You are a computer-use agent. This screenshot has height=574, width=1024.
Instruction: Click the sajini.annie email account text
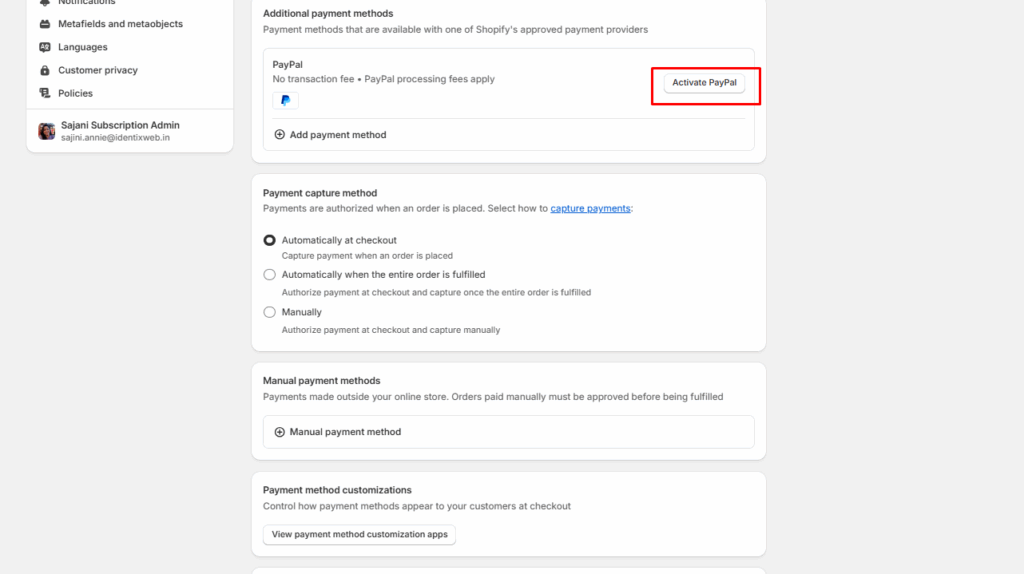tap(115, 138)
